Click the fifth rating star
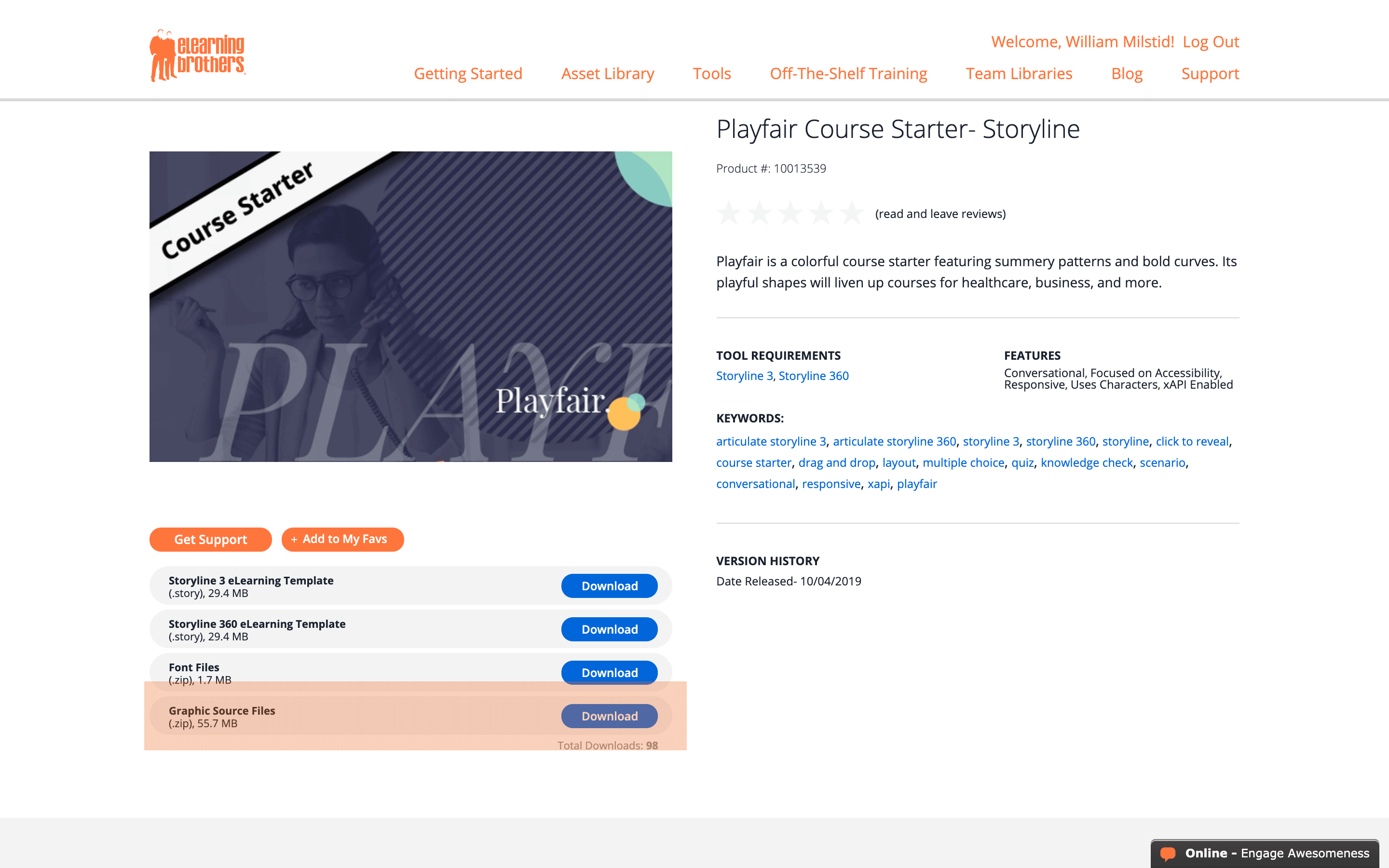Screen dimensions: 1389x868 [x=852, y=214]
